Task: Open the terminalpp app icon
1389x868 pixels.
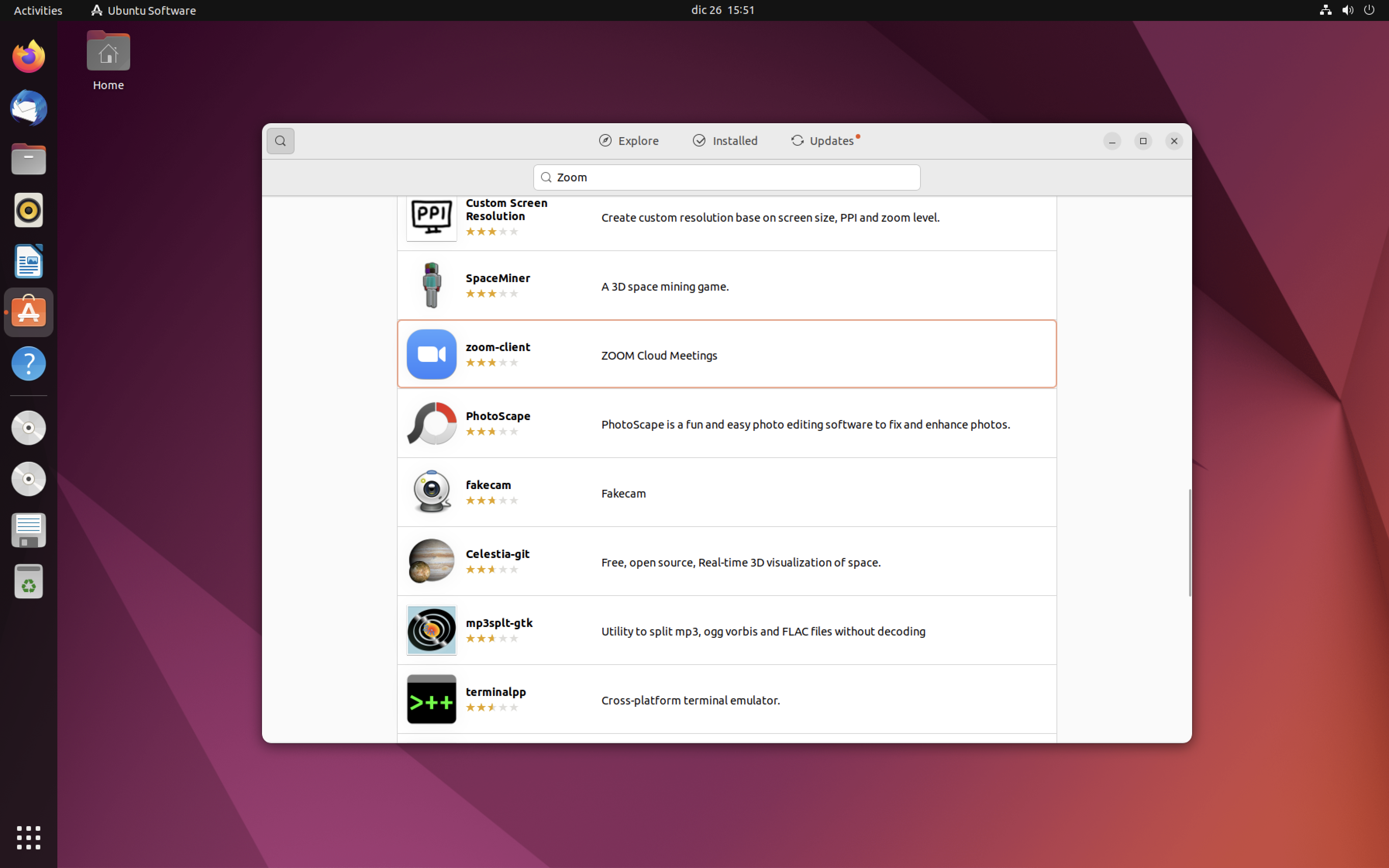Action: [x=431, y=699]
